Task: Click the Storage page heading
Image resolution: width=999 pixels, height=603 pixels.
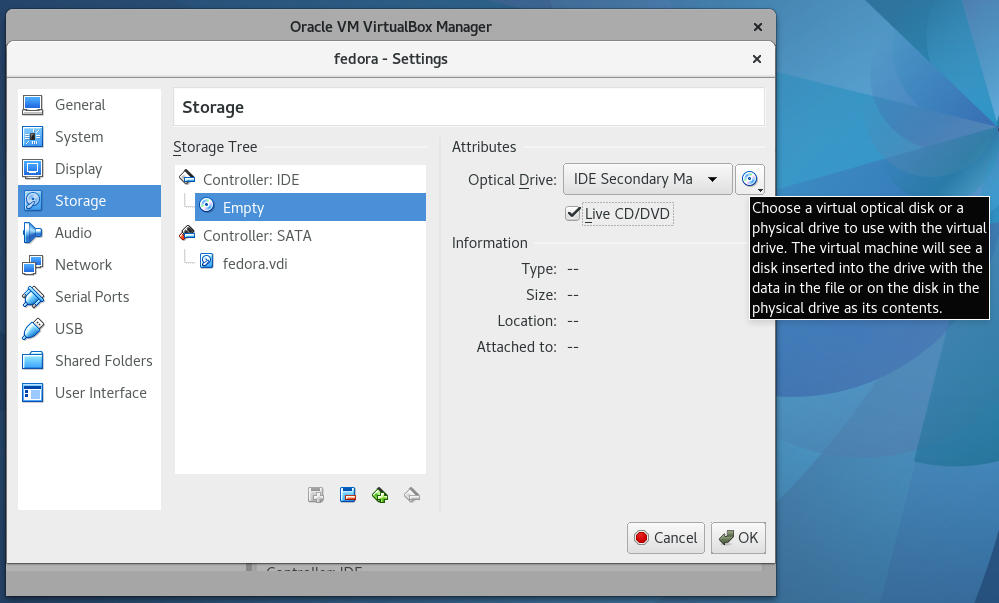Action: click(x=213, y=107)
